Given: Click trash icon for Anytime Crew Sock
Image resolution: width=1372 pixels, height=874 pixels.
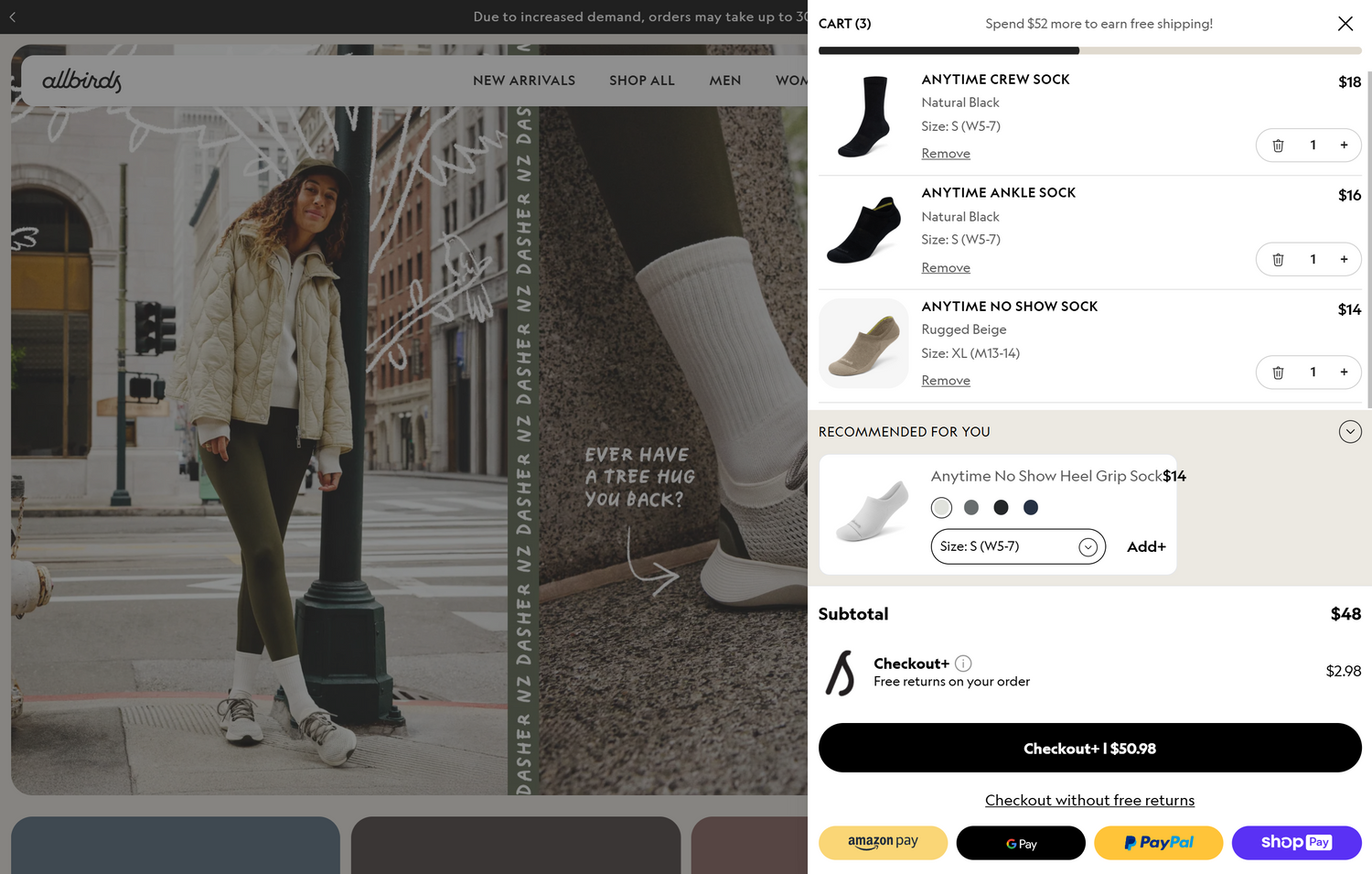Looking at the screenshot, I should click(1278, 146).
